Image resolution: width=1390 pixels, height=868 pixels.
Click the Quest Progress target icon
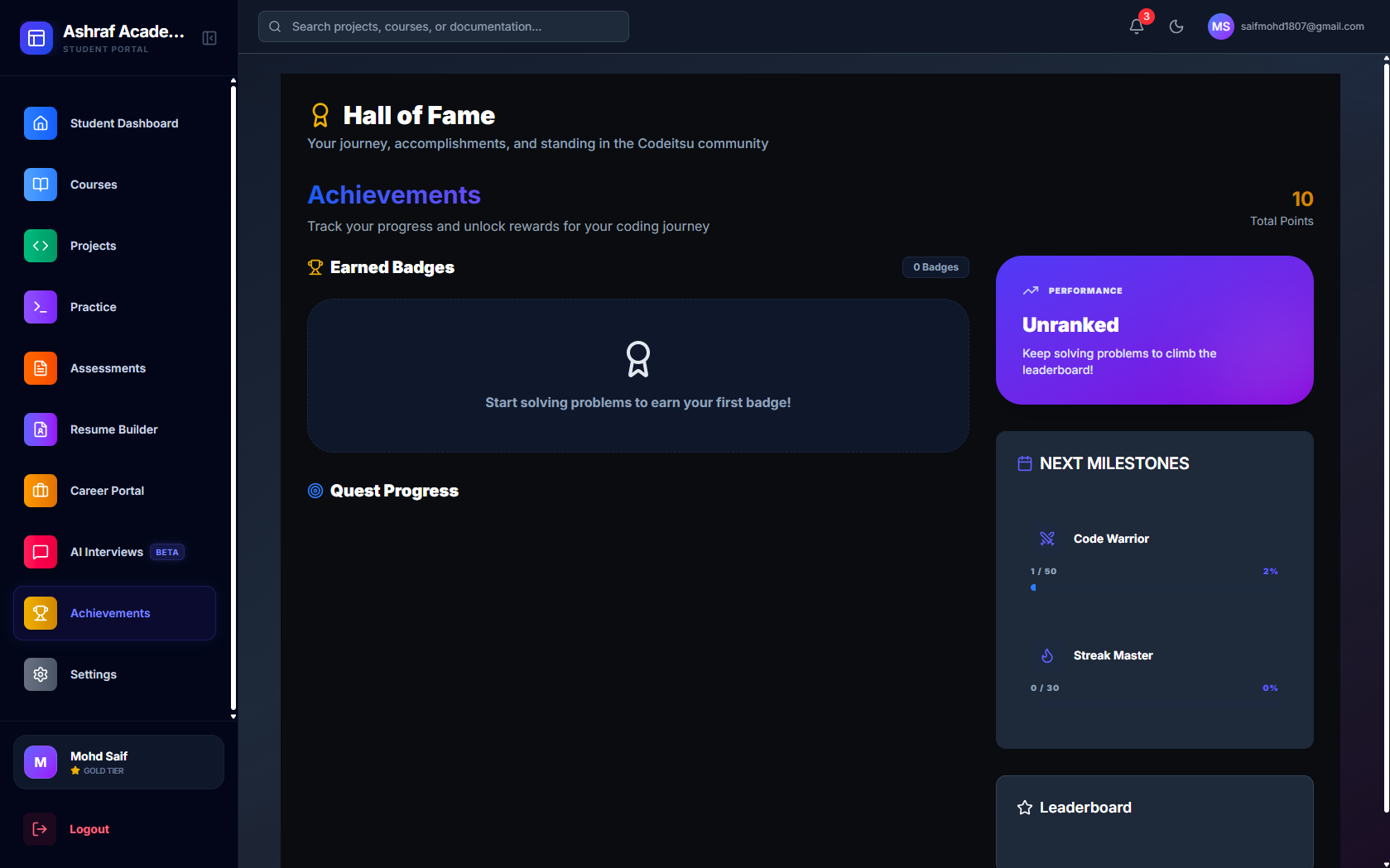pos(315,491)
